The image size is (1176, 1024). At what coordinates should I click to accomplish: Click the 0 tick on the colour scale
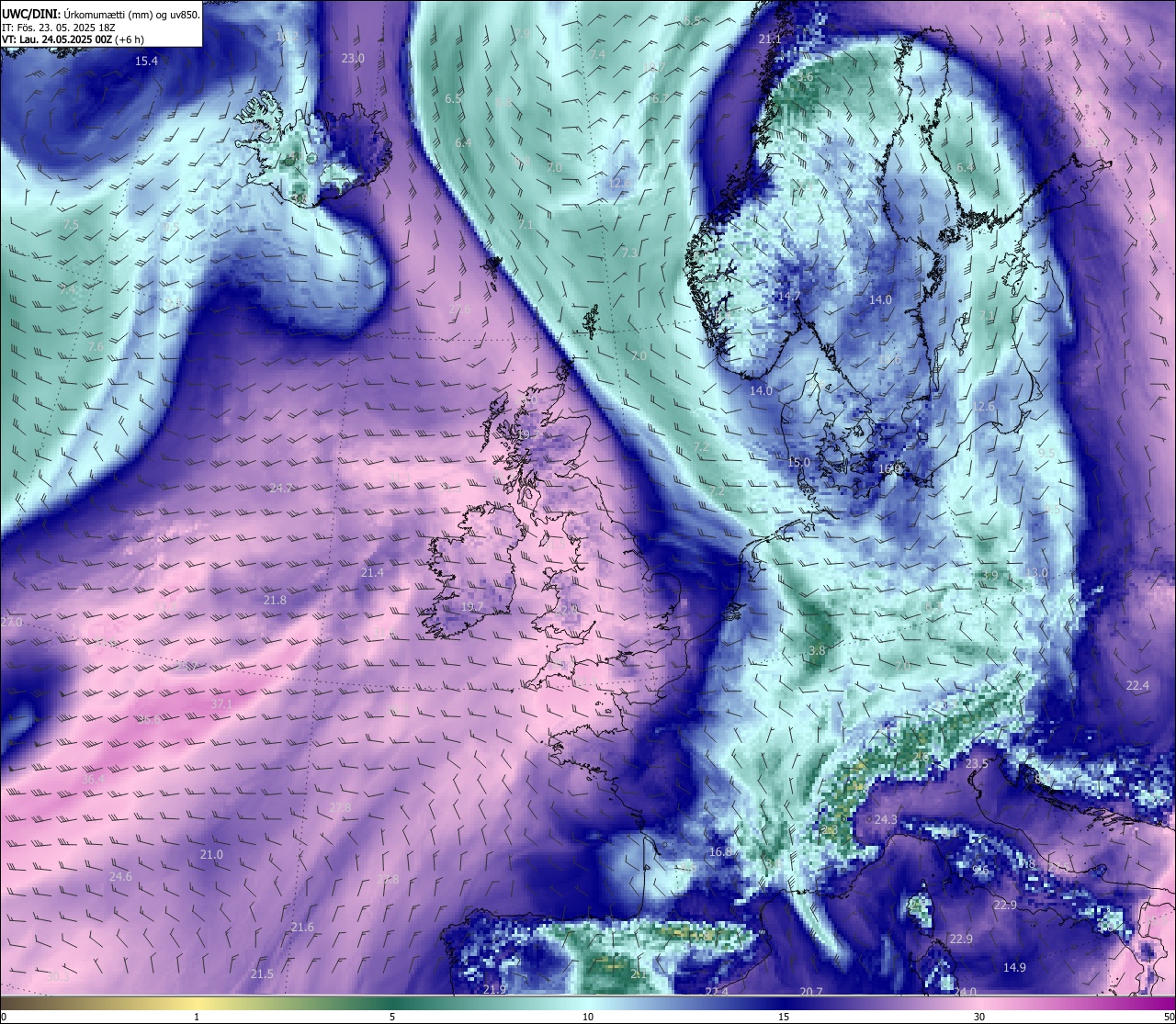click(4, 1016)
